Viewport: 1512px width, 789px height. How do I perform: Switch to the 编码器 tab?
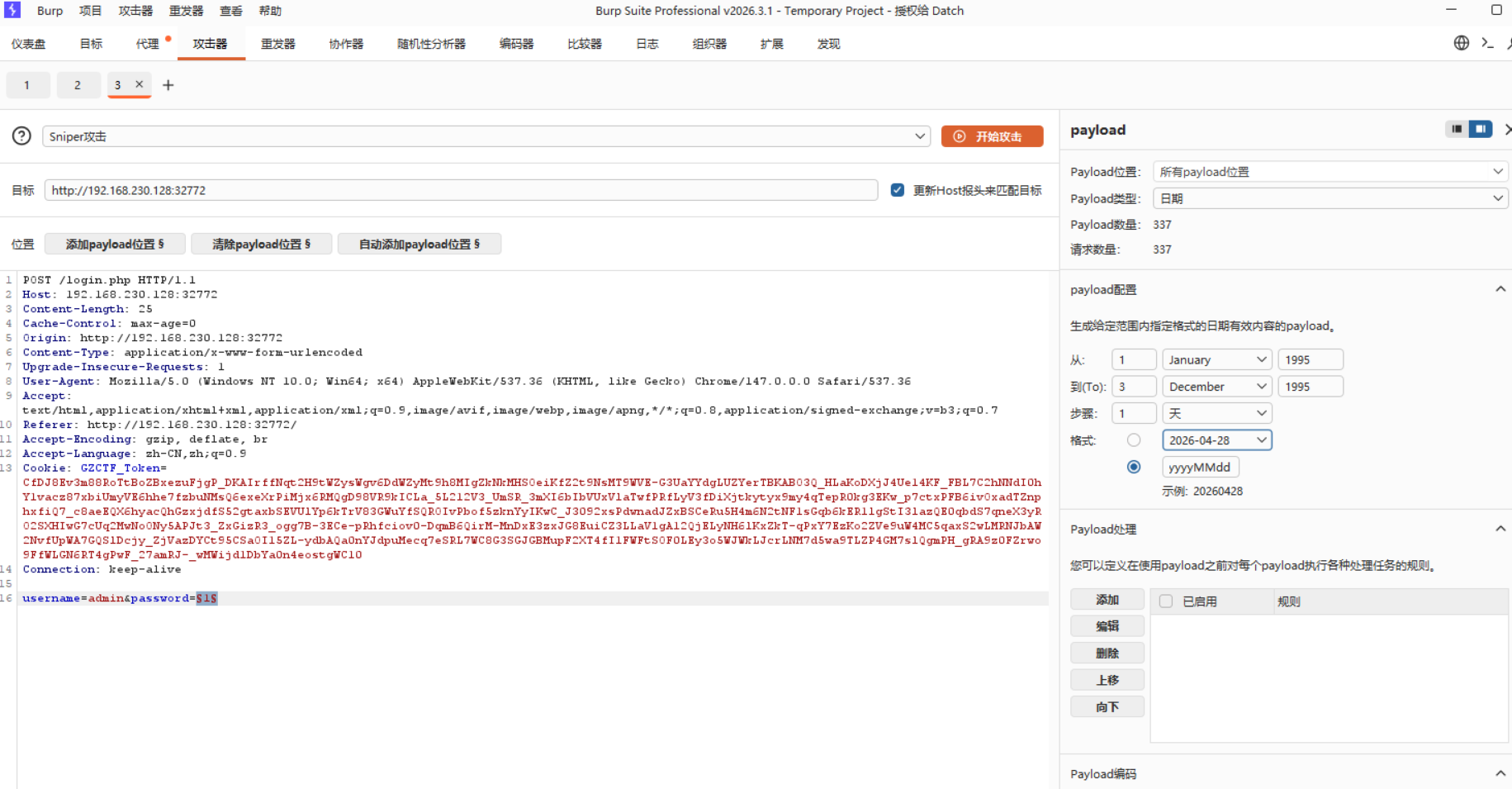coord(516,44)
